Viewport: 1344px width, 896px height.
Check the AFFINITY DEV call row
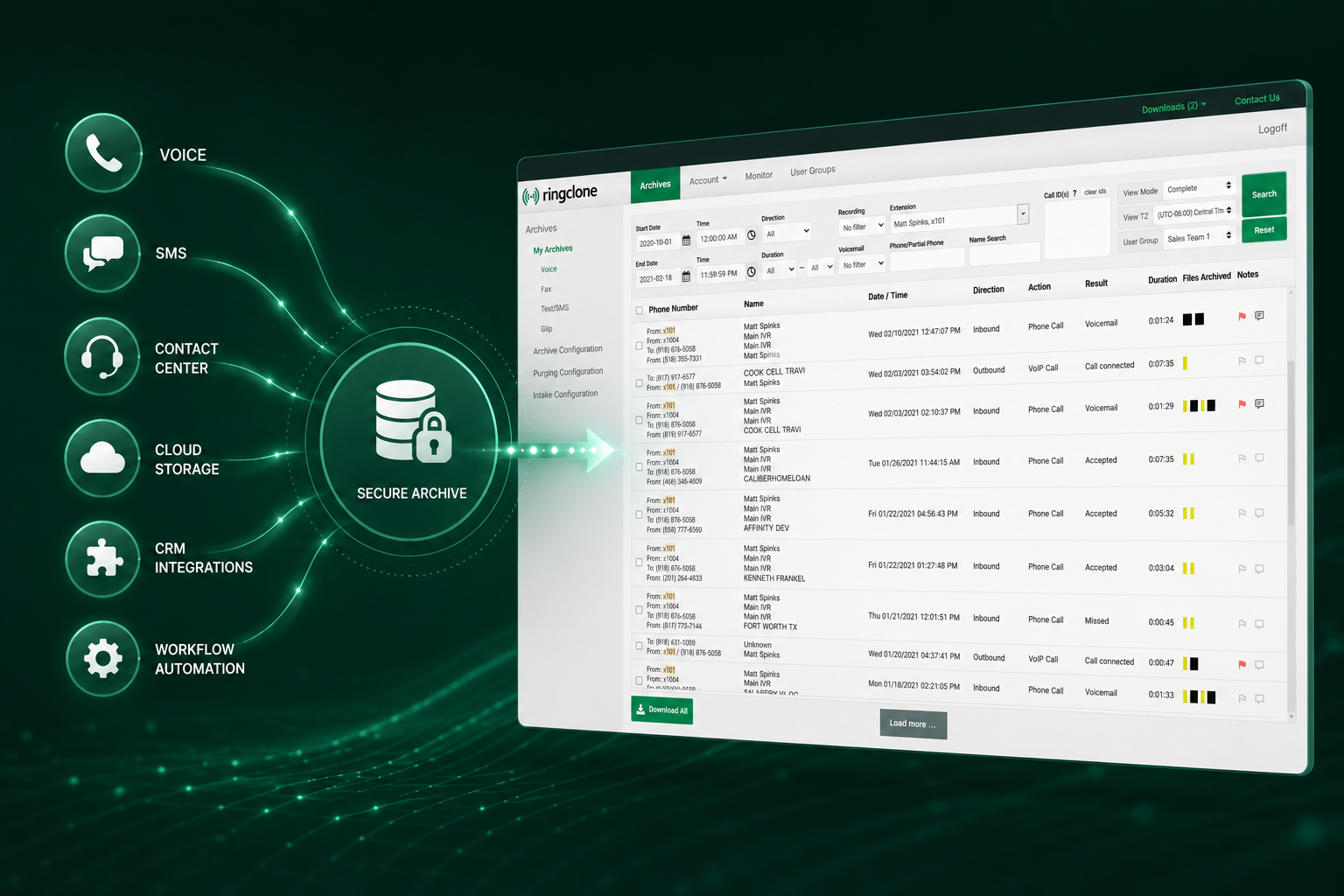639,514
